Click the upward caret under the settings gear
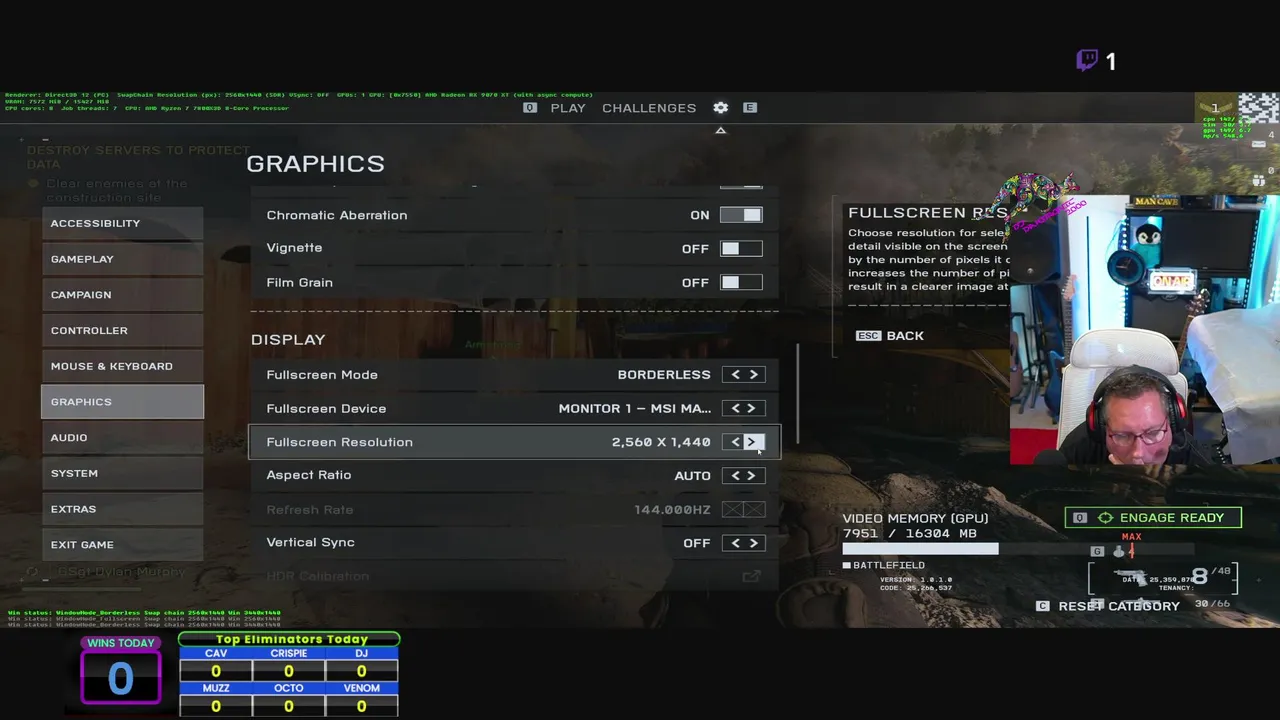Screen dimensions: 1280x720 pyautogui.click(x=720, y=131)
